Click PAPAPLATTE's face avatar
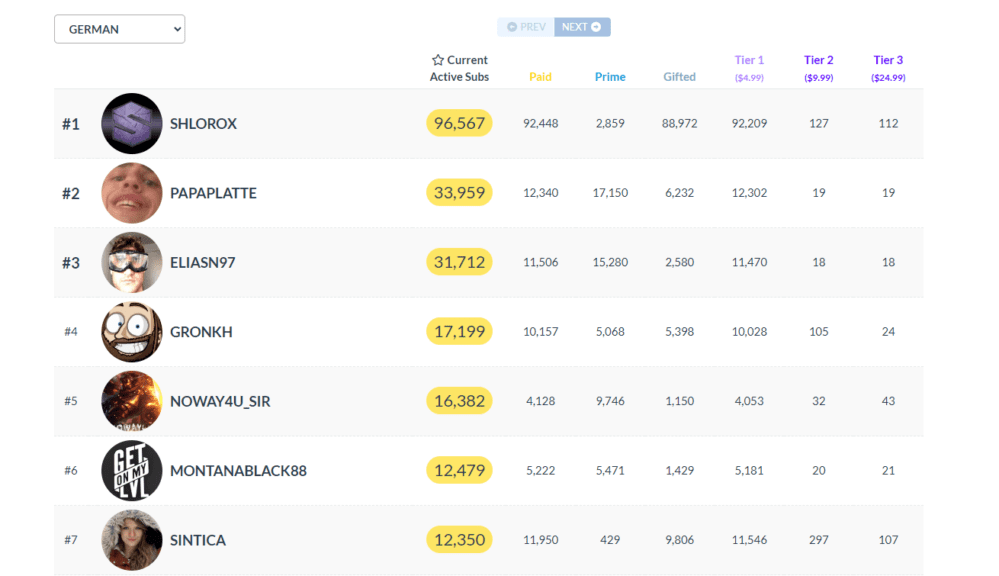 click(x=132, y=193)
